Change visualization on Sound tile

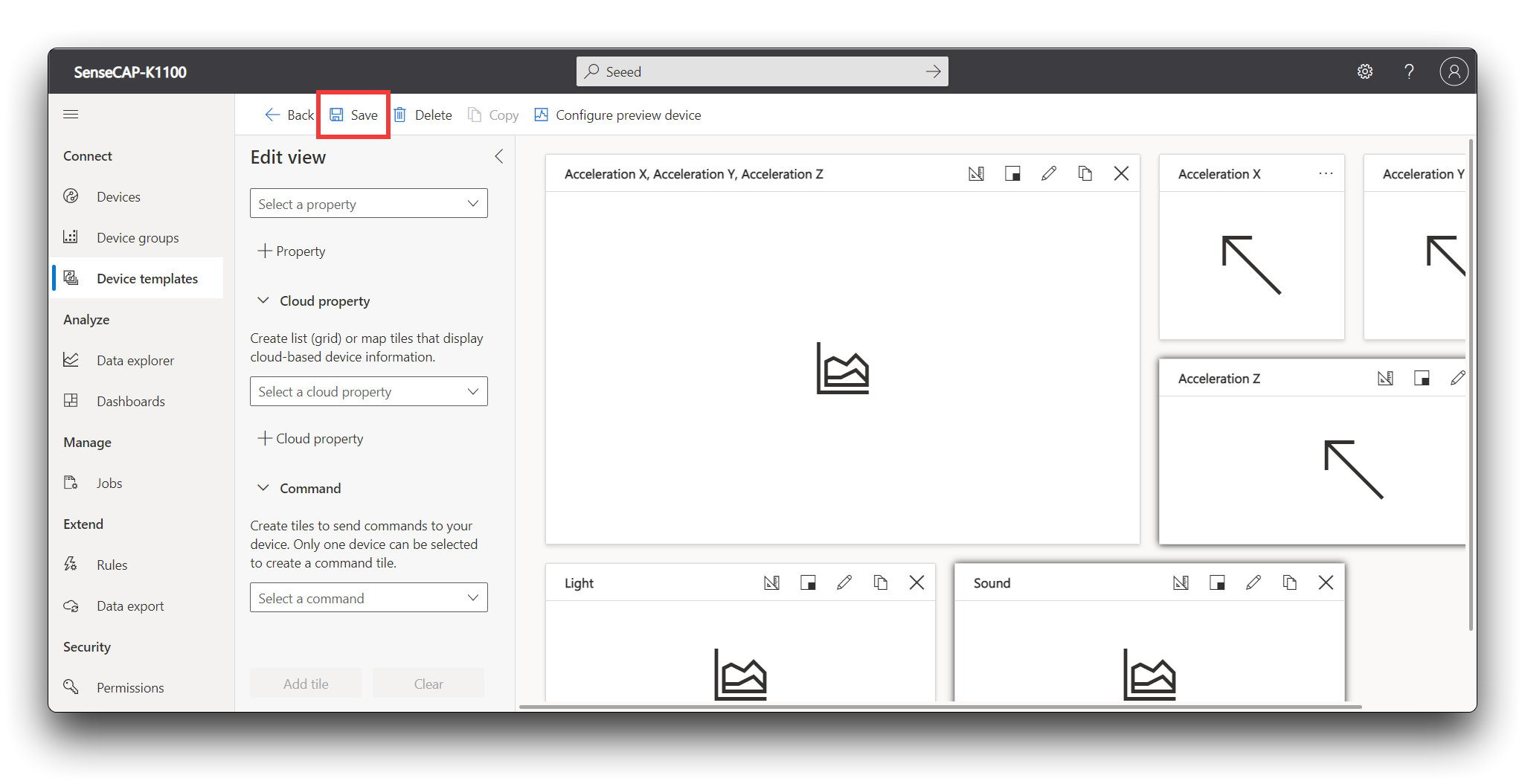tap(1181, 582)
